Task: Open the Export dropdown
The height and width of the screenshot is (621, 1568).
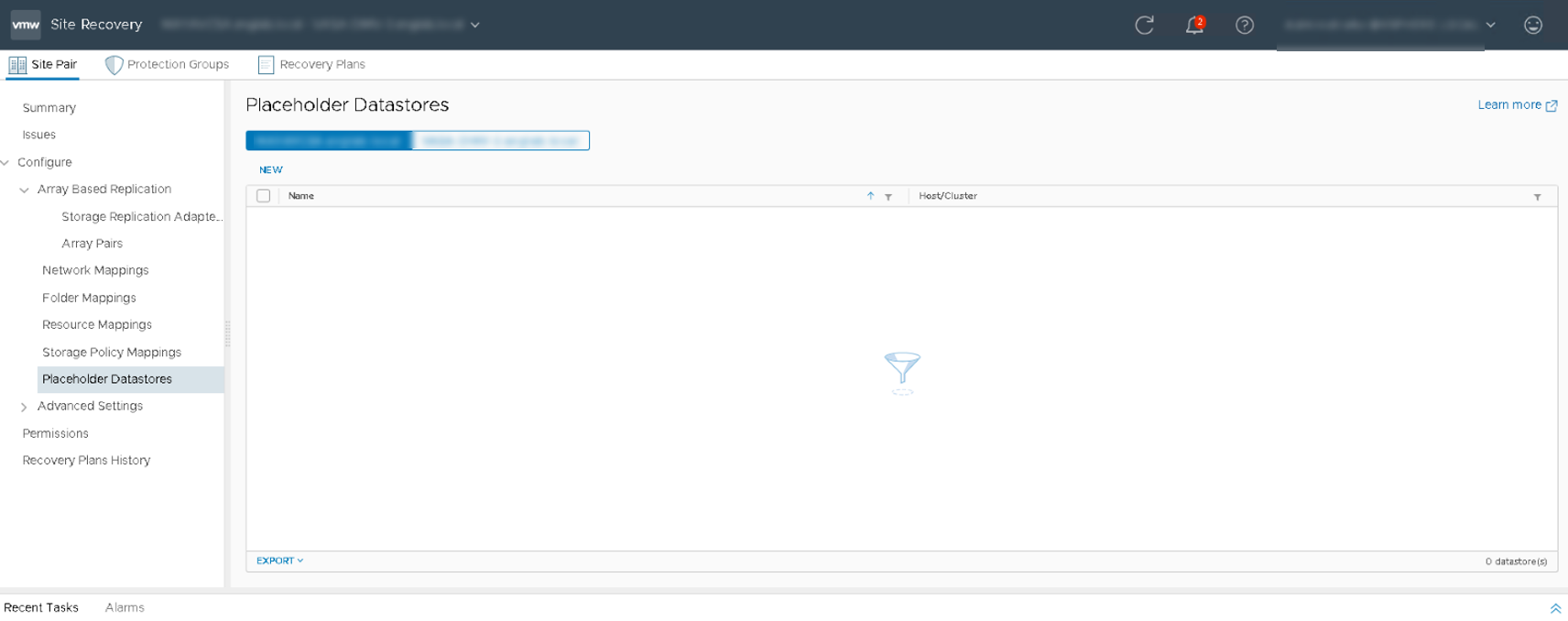Action: 279,561
